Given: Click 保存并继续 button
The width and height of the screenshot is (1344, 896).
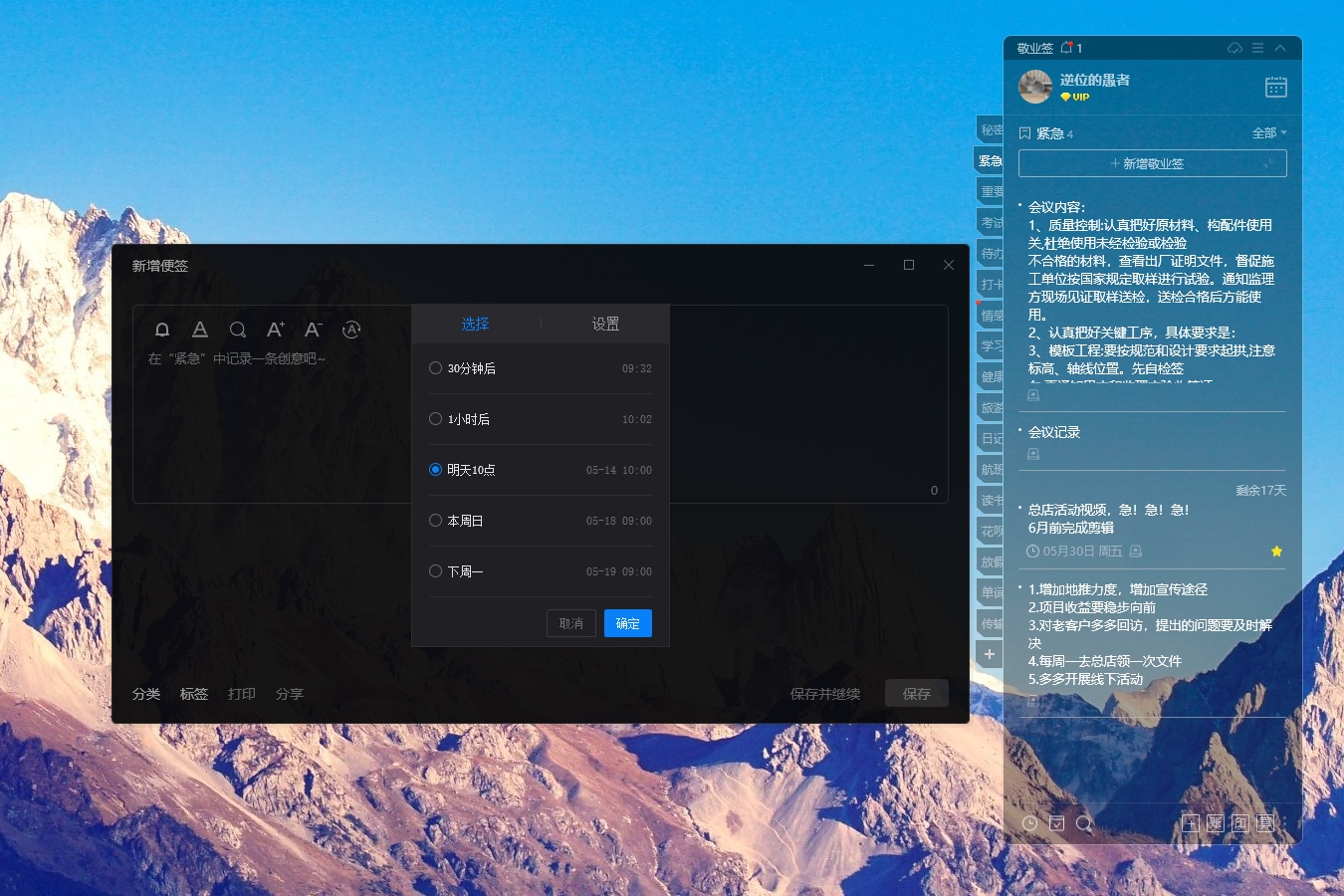Looking at the screenshot, I should click(825, 694).
